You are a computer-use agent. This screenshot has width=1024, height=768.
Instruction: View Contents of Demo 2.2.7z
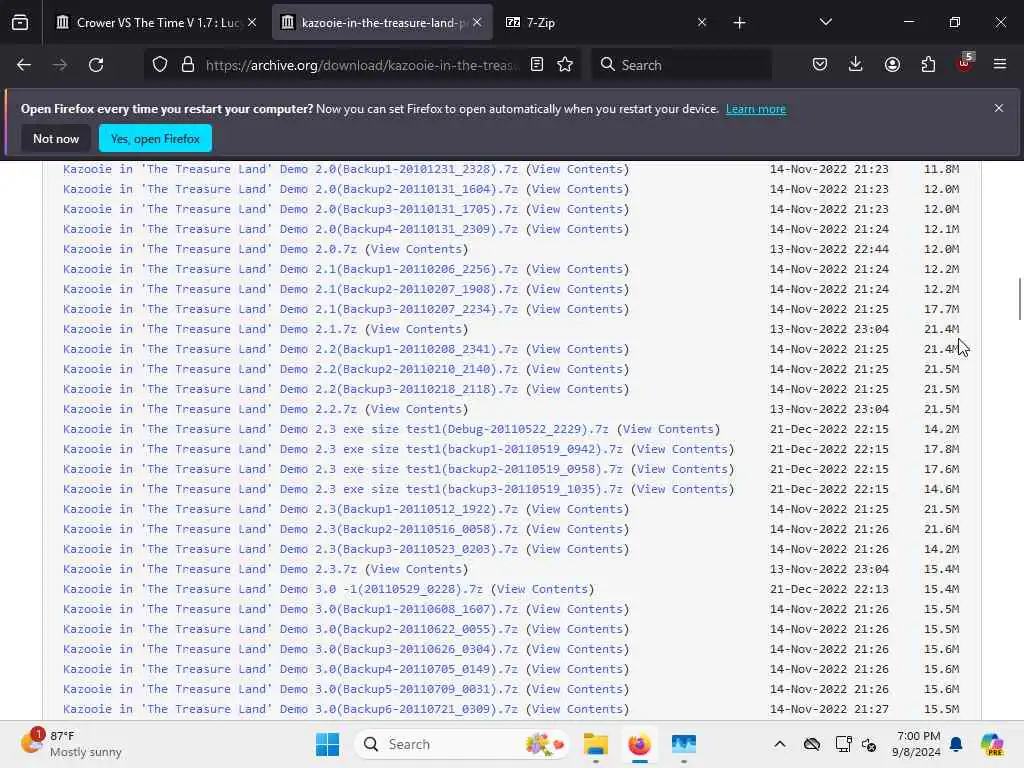coord(417,409)
